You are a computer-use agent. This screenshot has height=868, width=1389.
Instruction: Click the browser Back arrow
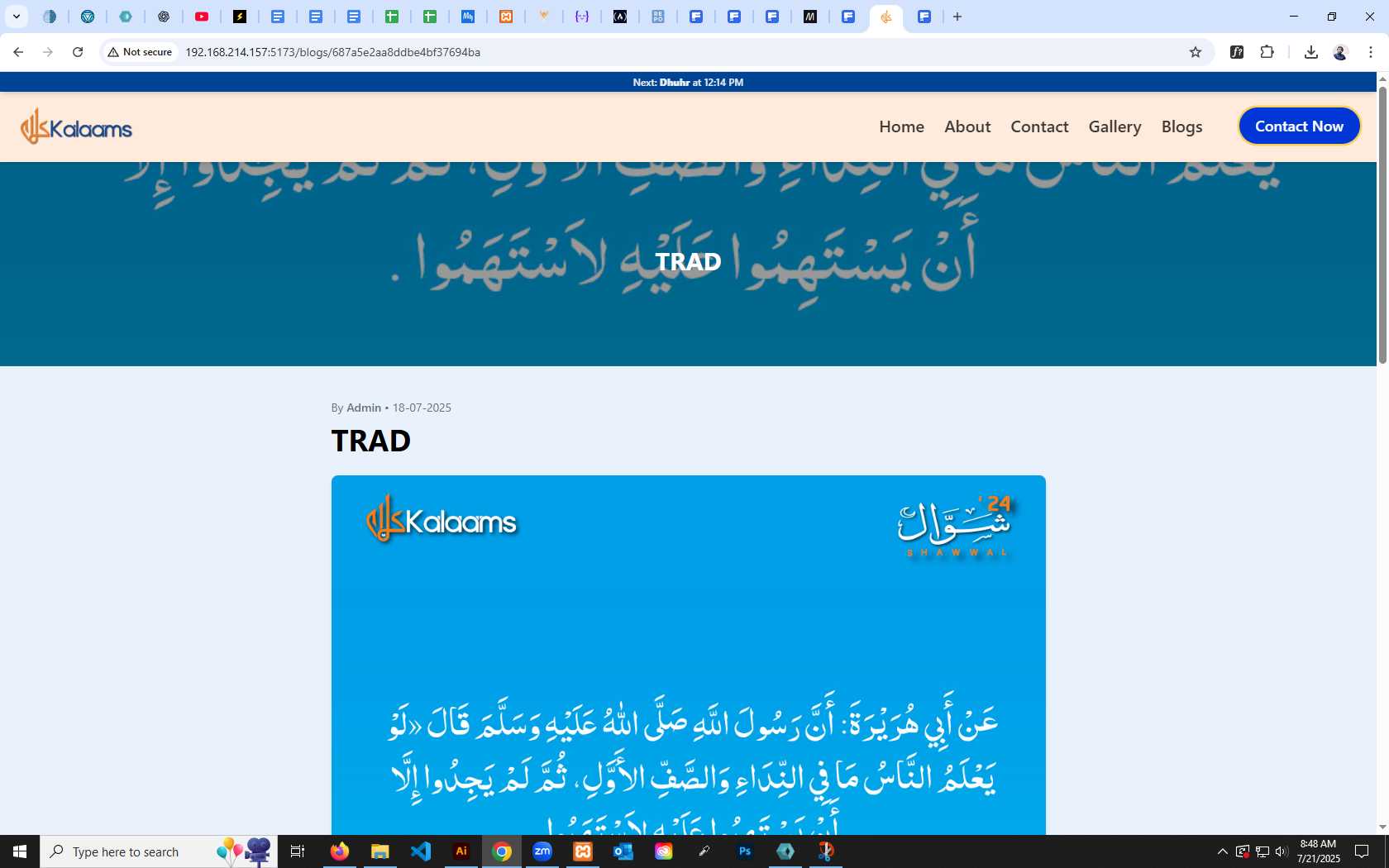(x=18, y=52)
